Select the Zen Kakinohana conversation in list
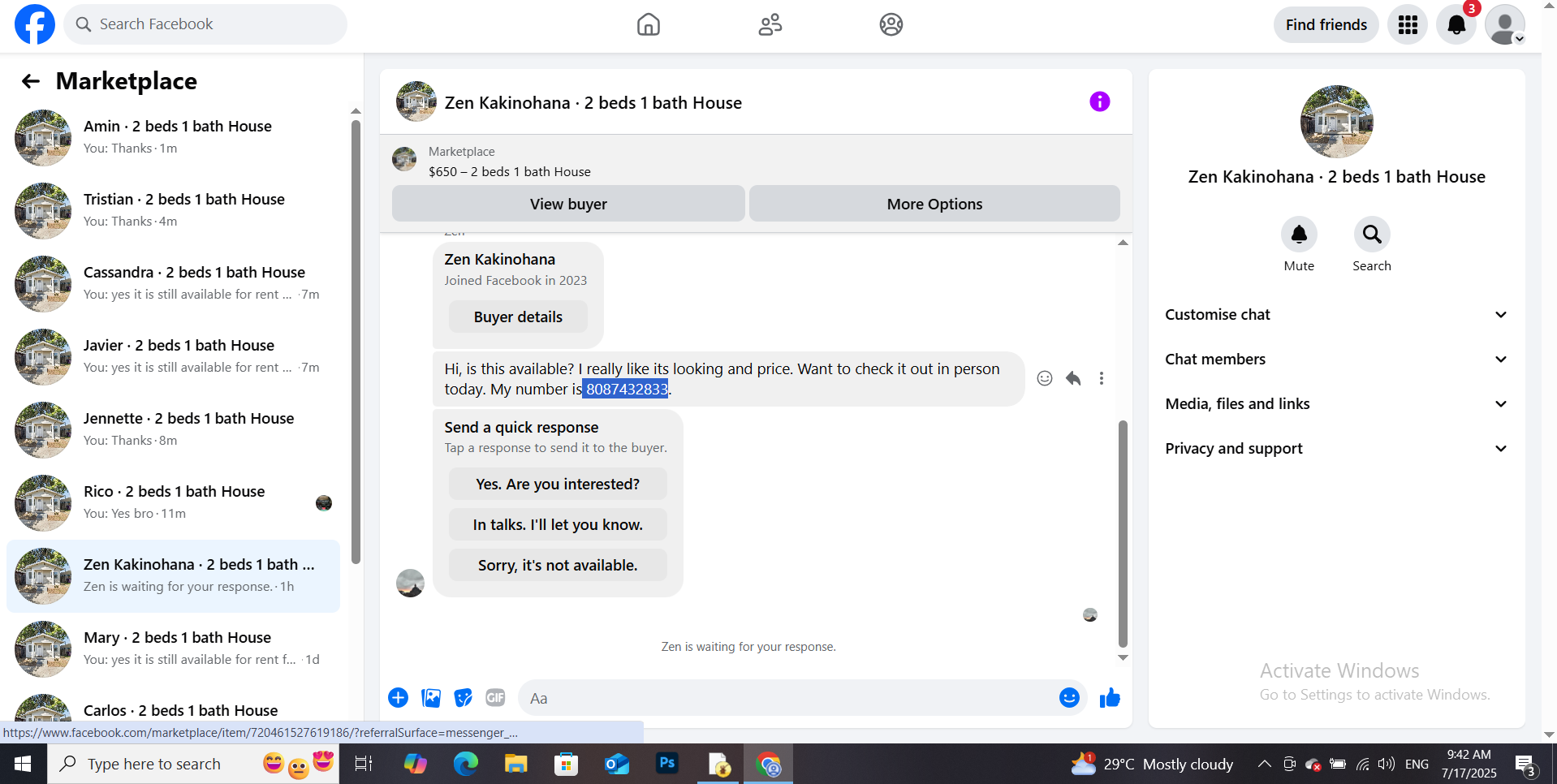 [174, 576]
